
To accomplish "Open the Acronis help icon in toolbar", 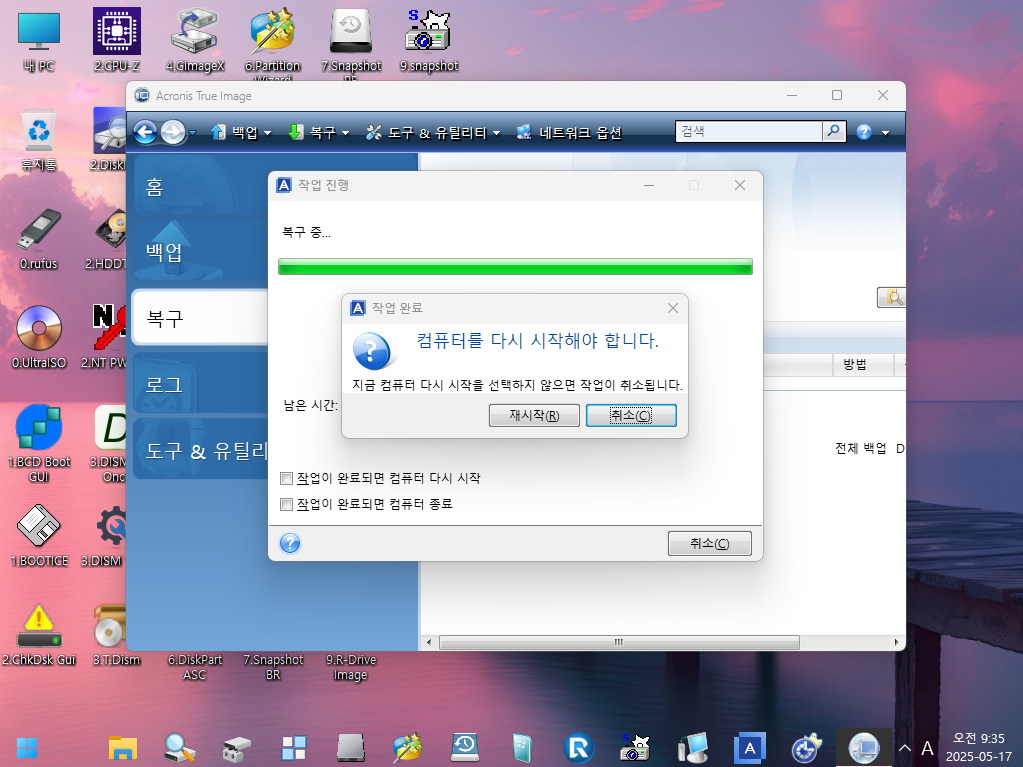I will pos(864,132).
